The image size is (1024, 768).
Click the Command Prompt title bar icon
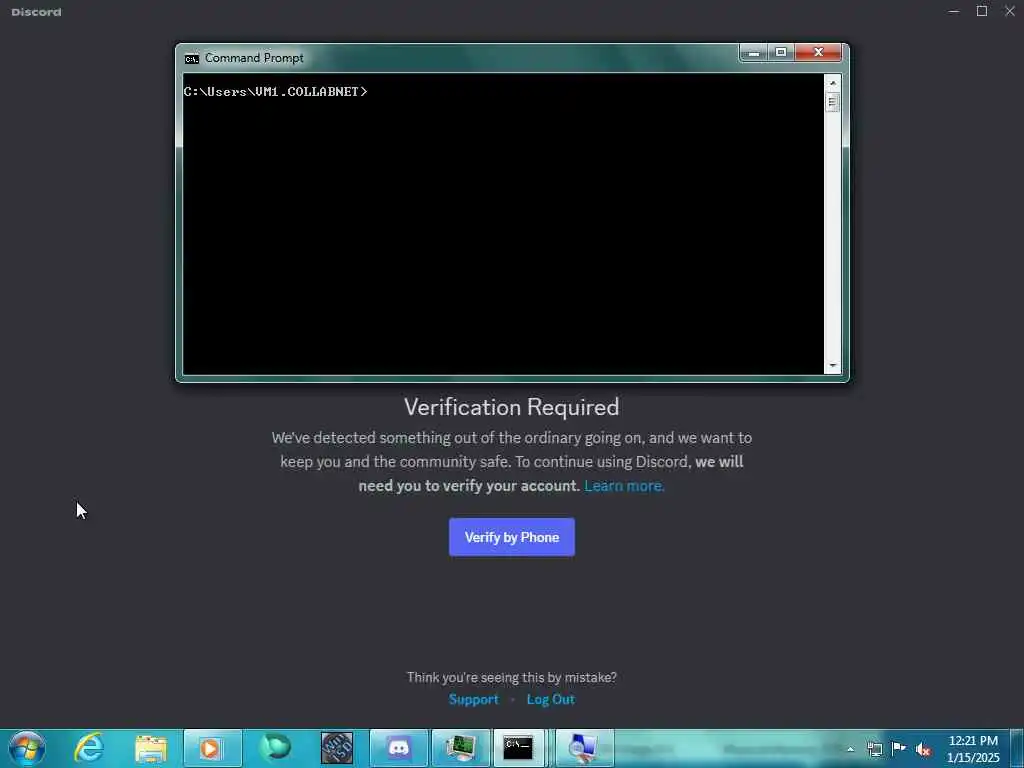(191, 59)
